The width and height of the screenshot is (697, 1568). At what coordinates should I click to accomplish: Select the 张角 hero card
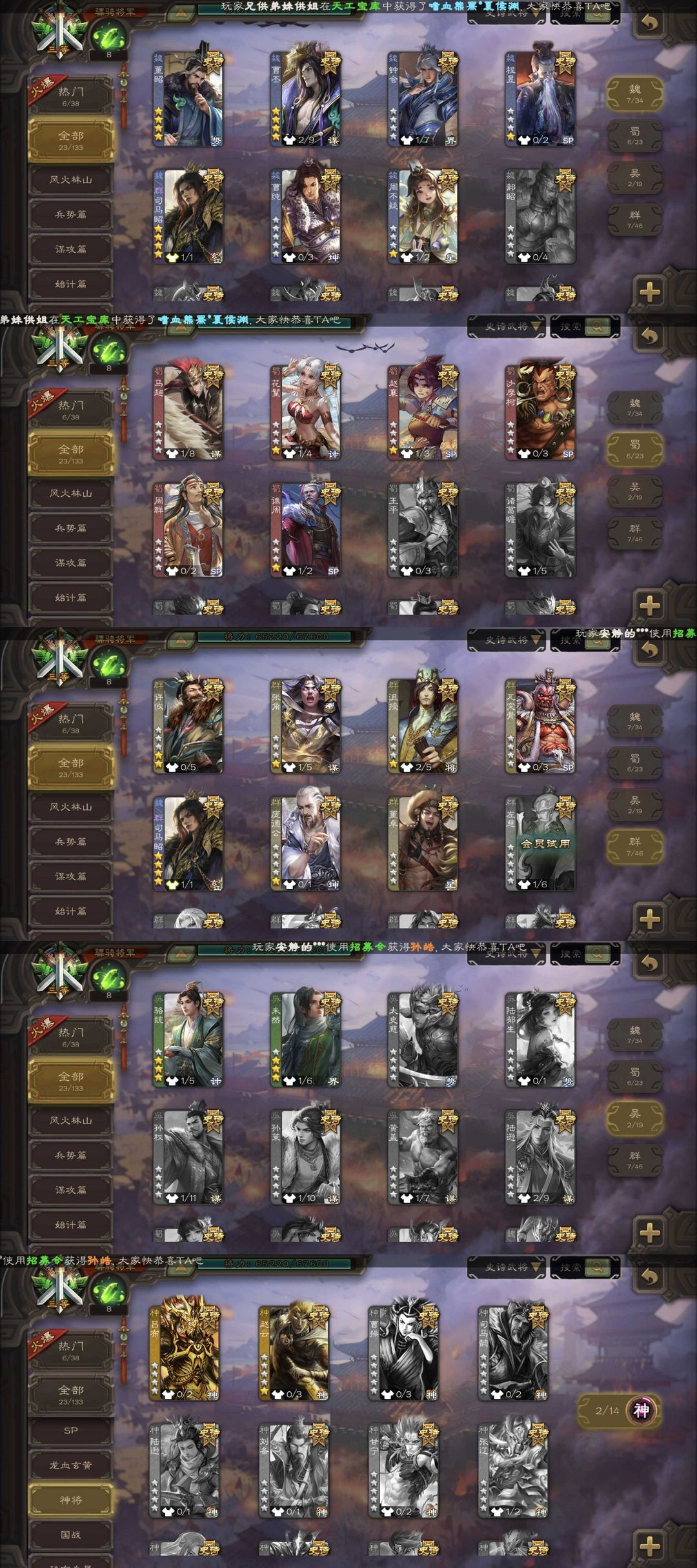click(305, 726)
